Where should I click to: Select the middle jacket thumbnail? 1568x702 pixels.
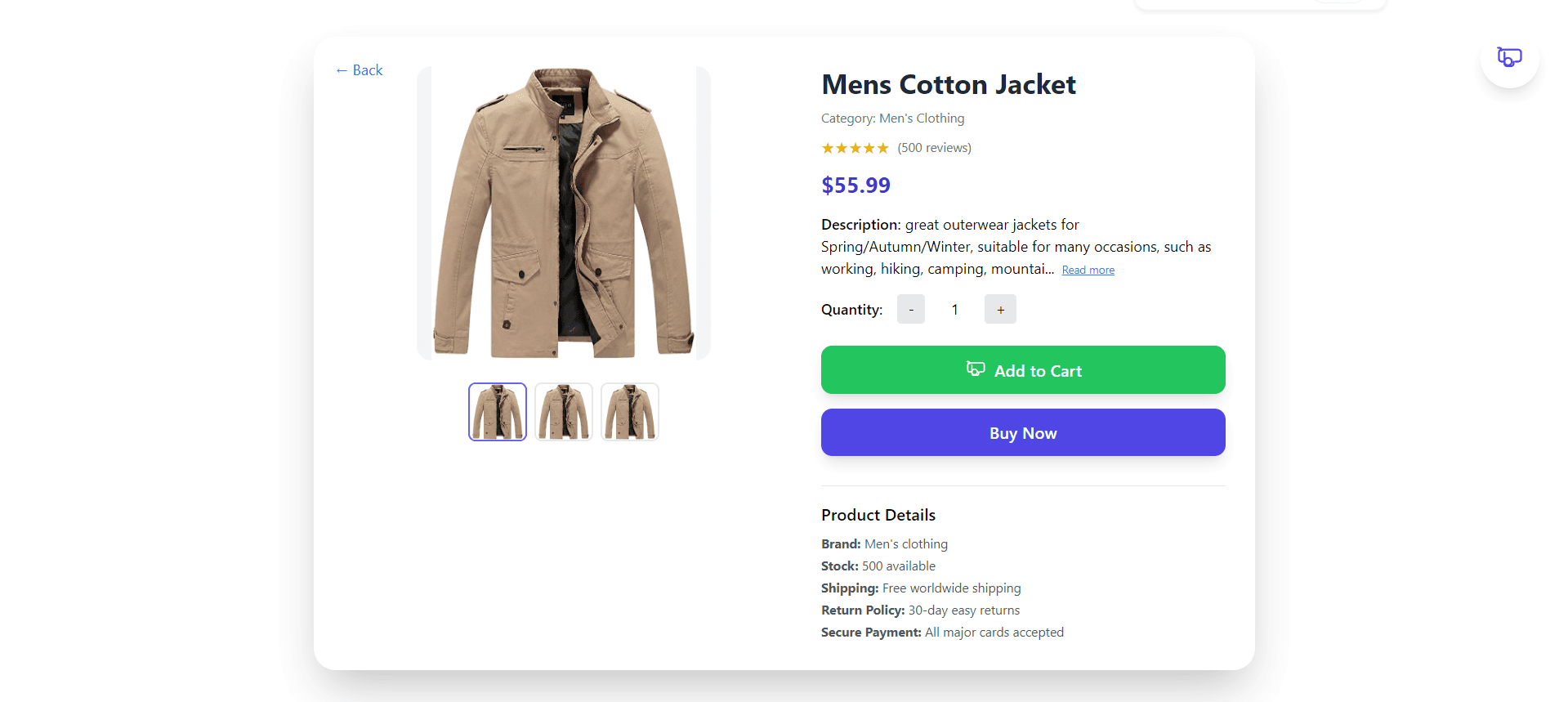point(563,411)
